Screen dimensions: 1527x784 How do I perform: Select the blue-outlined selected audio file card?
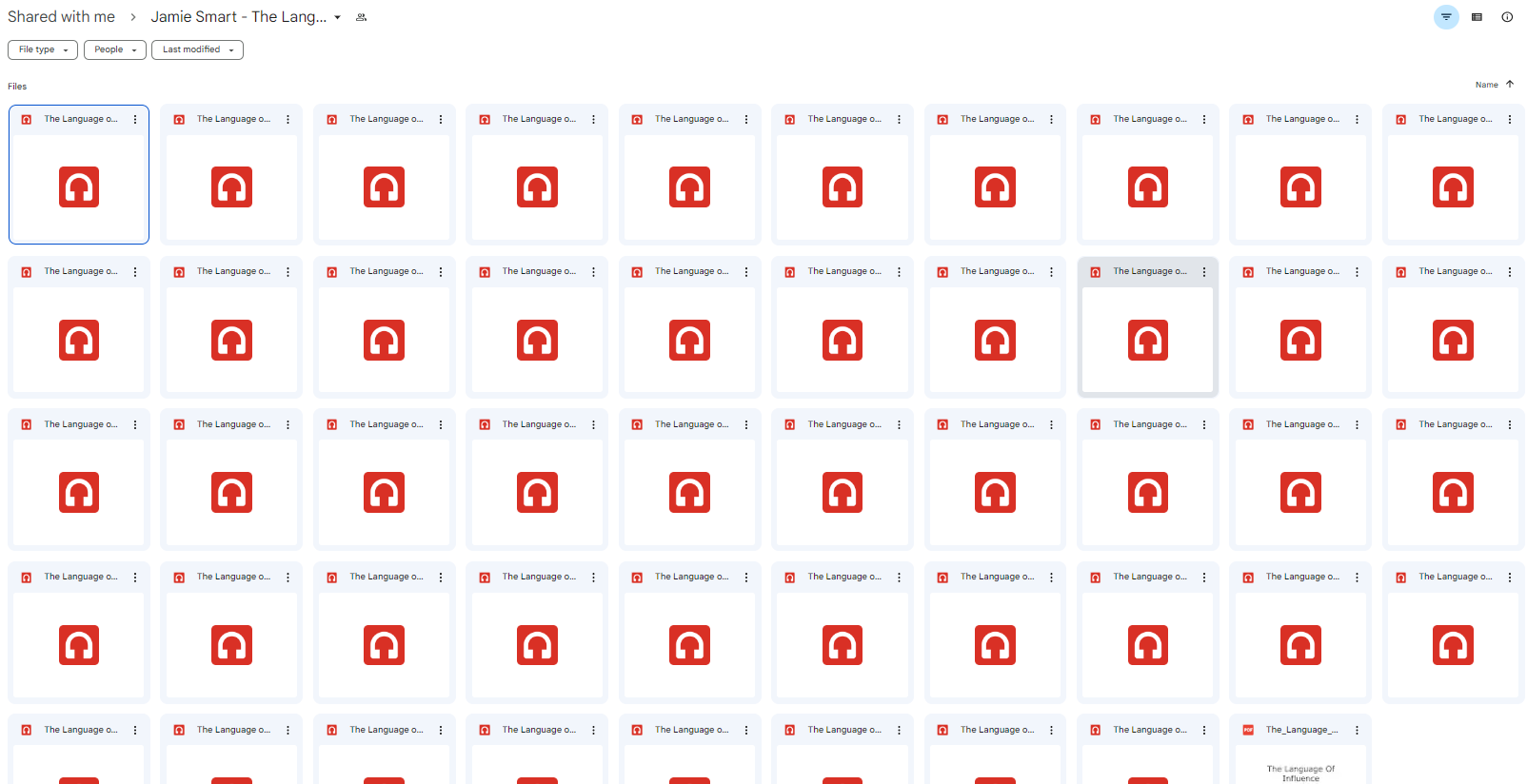[x=79, y=174]
